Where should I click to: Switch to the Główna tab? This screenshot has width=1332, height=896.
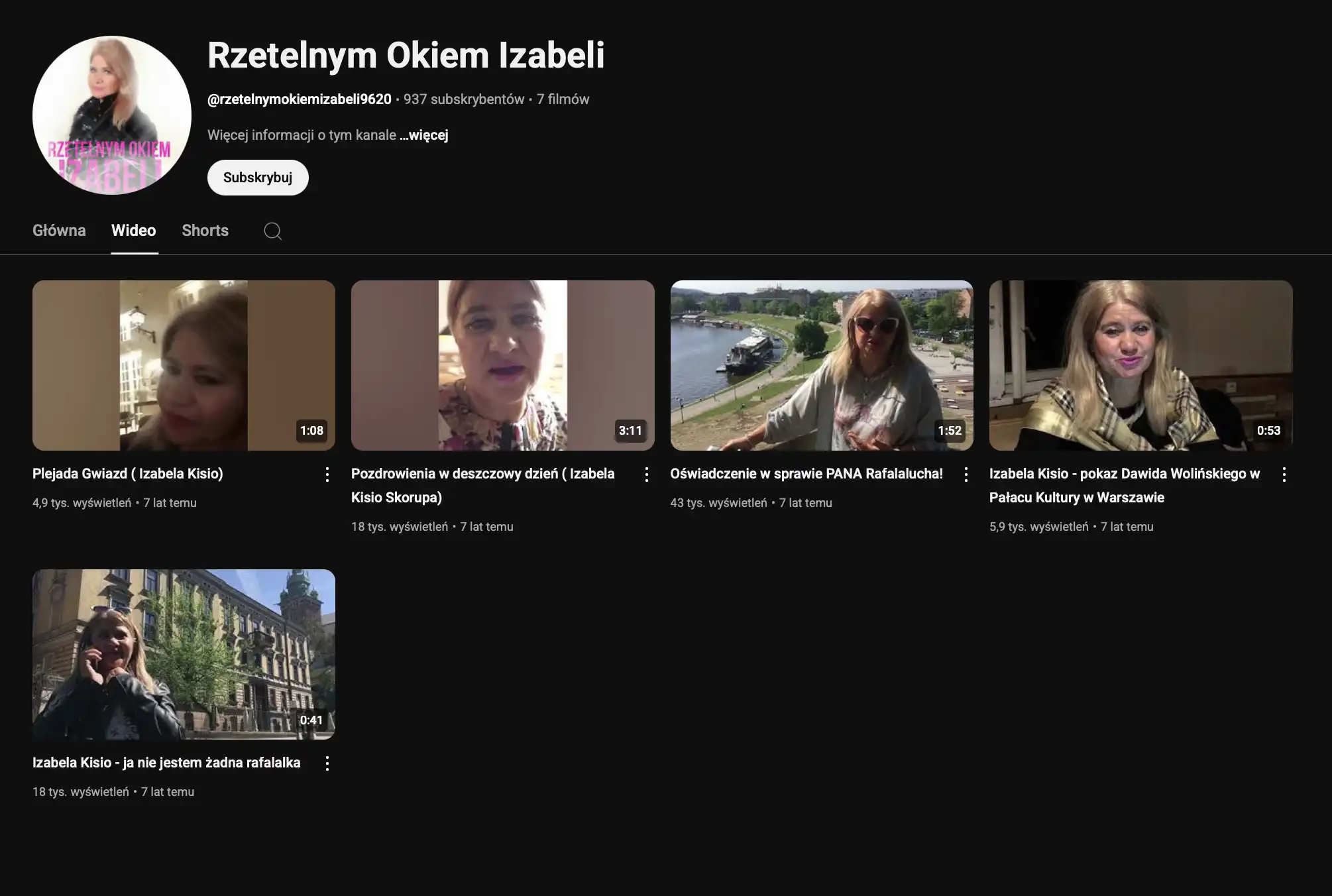(x=59, y=231)
